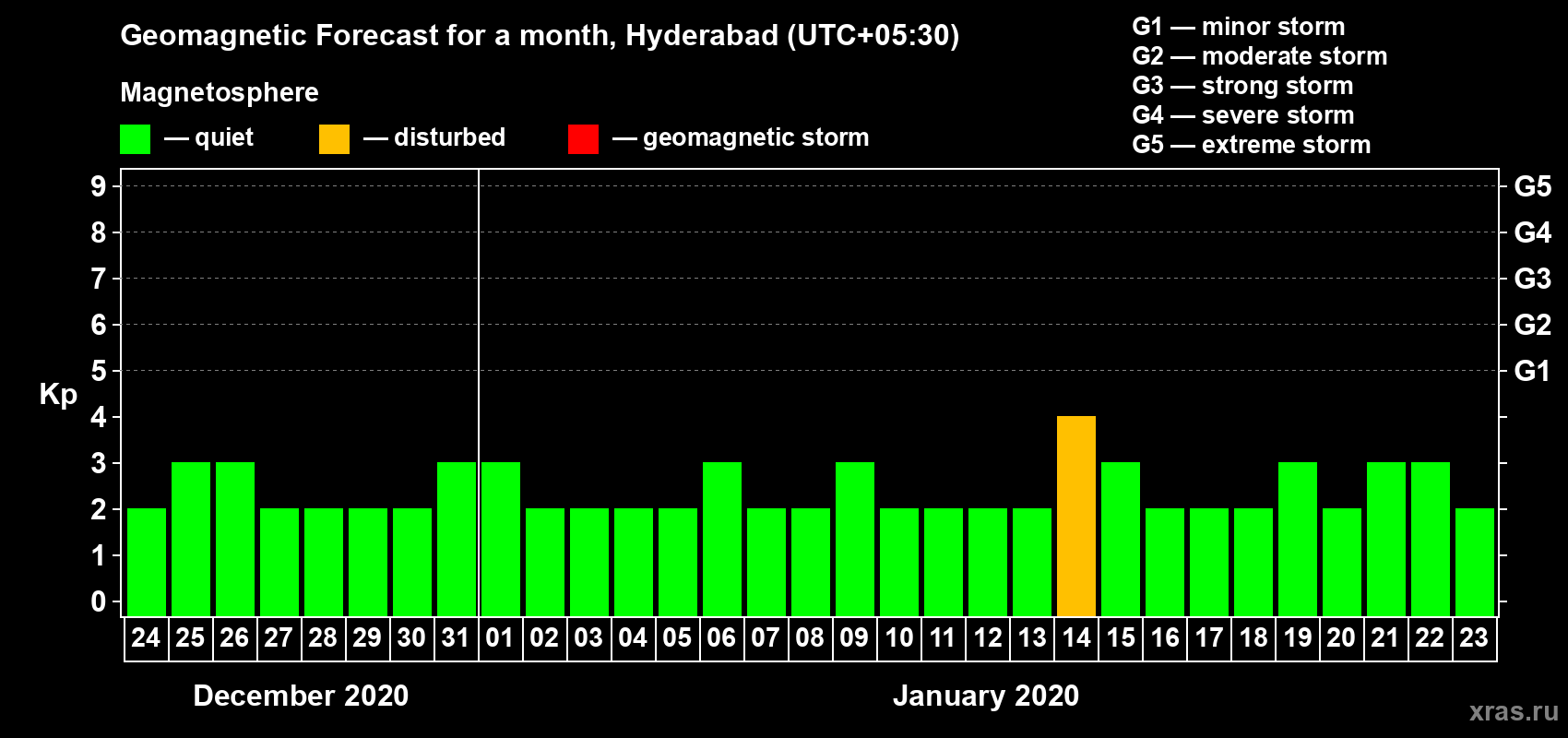Click the date label 13

point(1031,637)
